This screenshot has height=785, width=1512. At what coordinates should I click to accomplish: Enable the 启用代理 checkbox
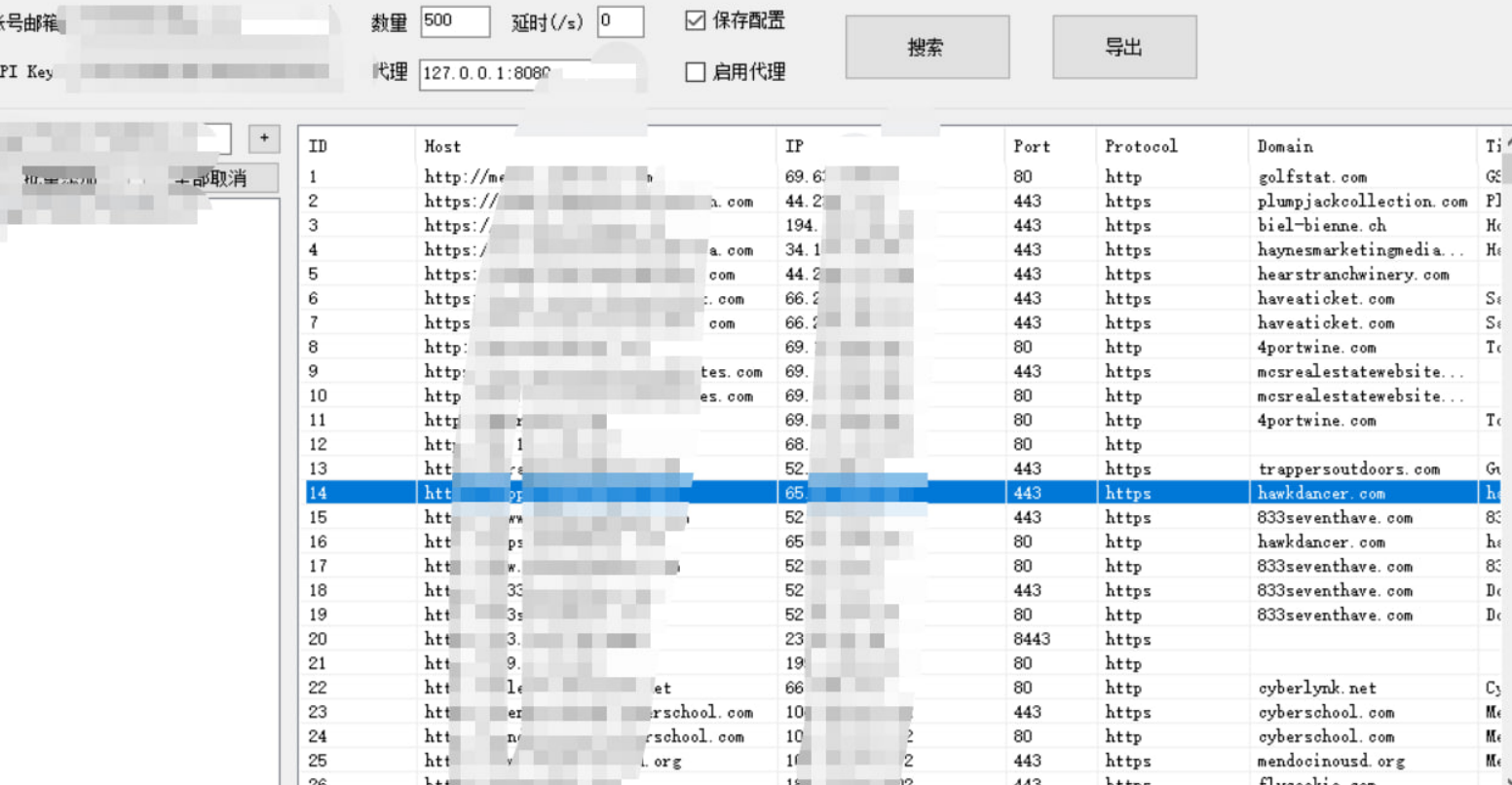point(695,71)
